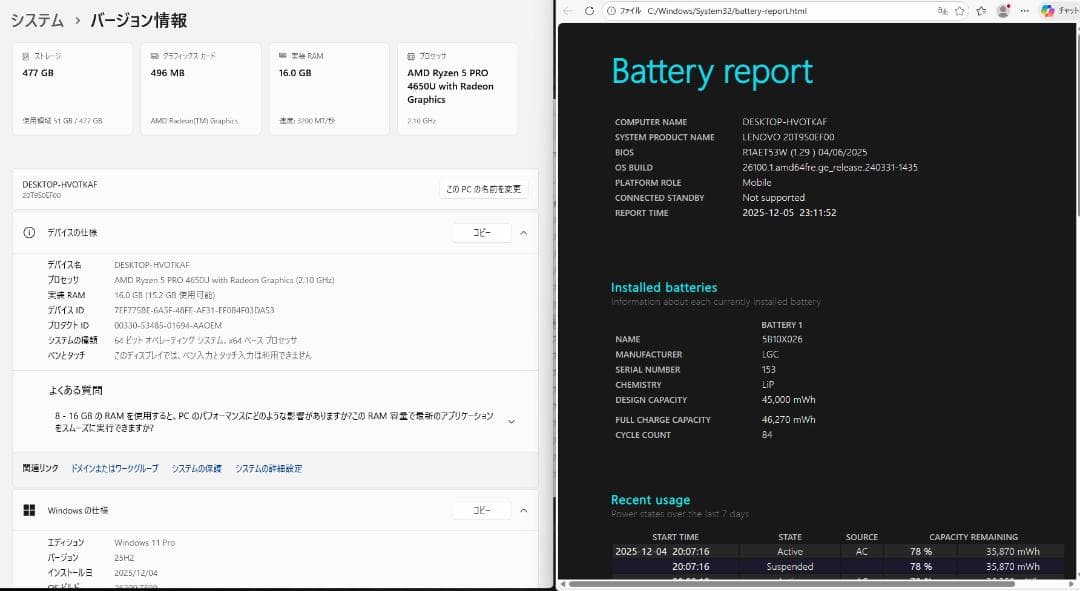Collapse the デバイスの仕様 section
Viewport: 1080px width, 591px height.
(x=523, y=232)
